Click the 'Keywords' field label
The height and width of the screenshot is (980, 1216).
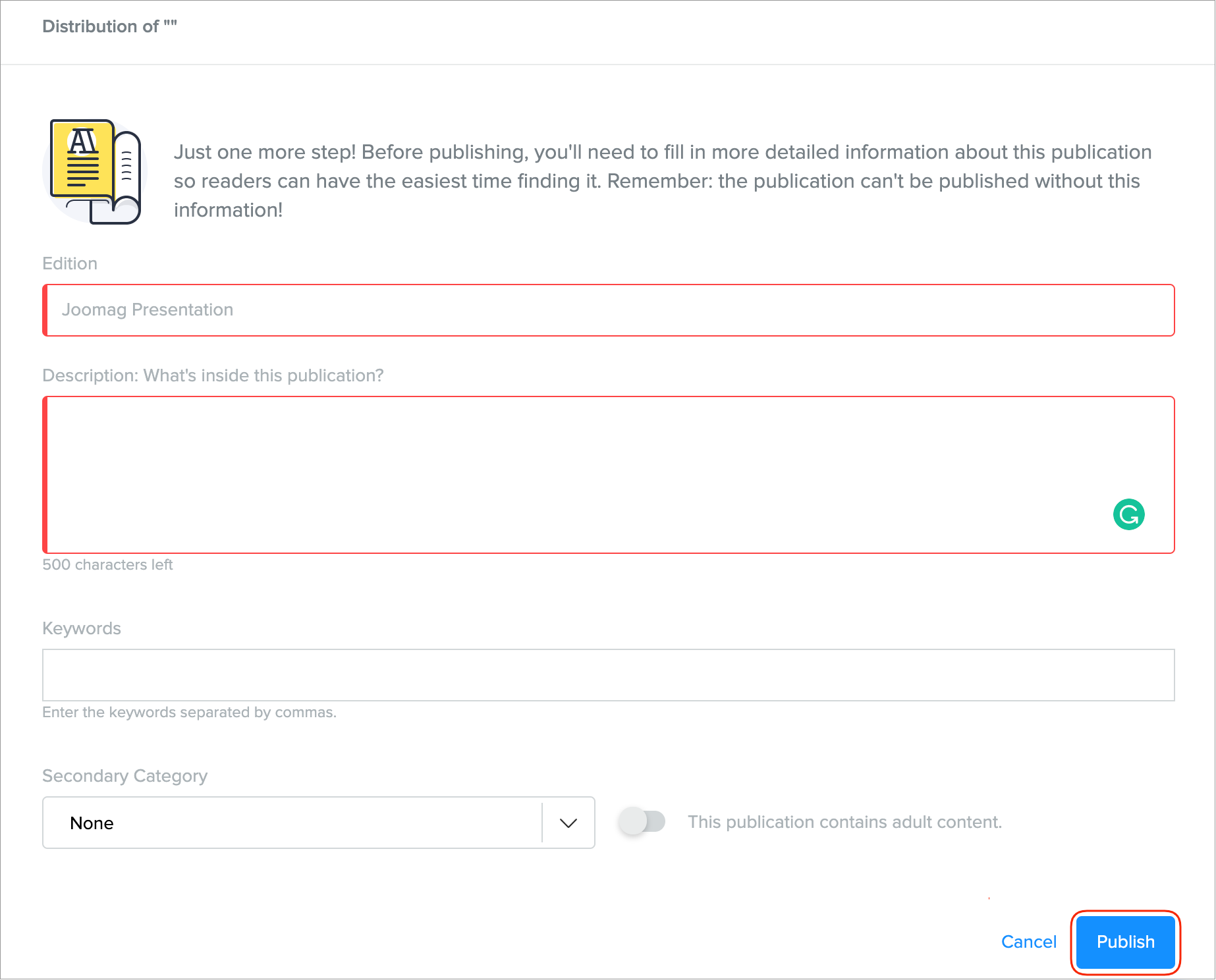[x=82, y=628]
